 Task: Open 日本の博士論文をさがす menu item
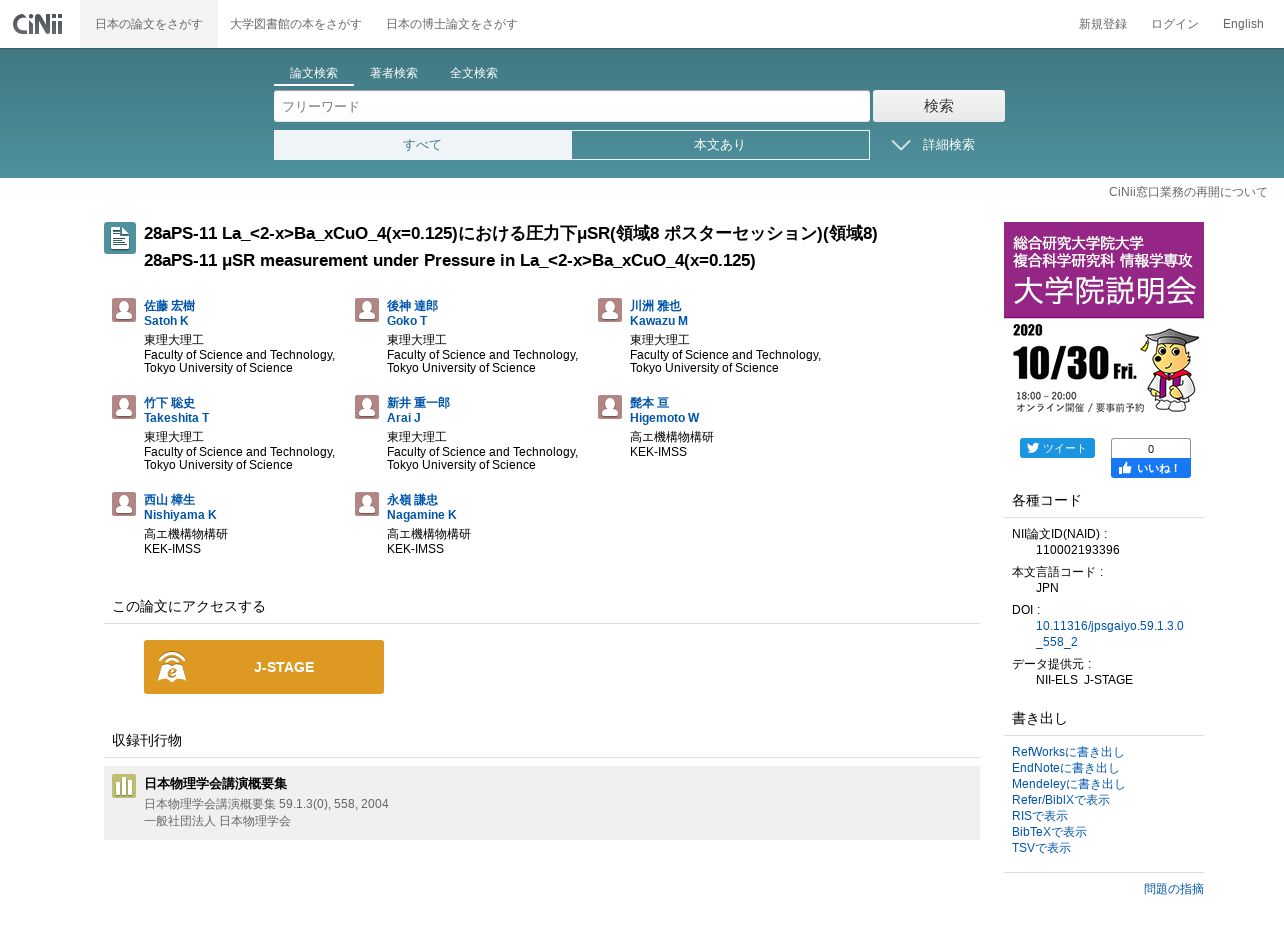[x=452, y=24]
